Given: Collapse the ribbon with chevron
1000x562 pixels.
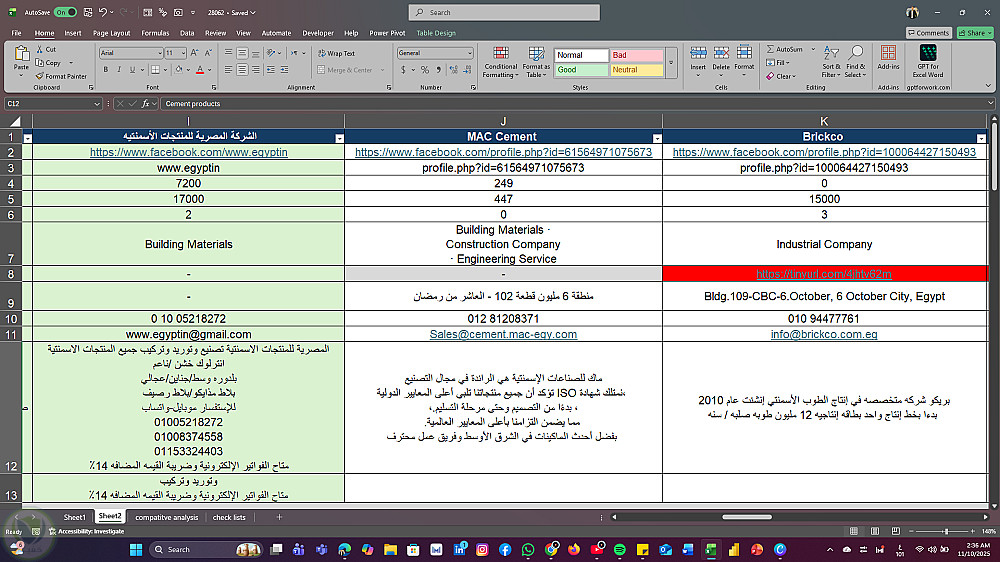Looking at the screenshot, I should (988, 86).
